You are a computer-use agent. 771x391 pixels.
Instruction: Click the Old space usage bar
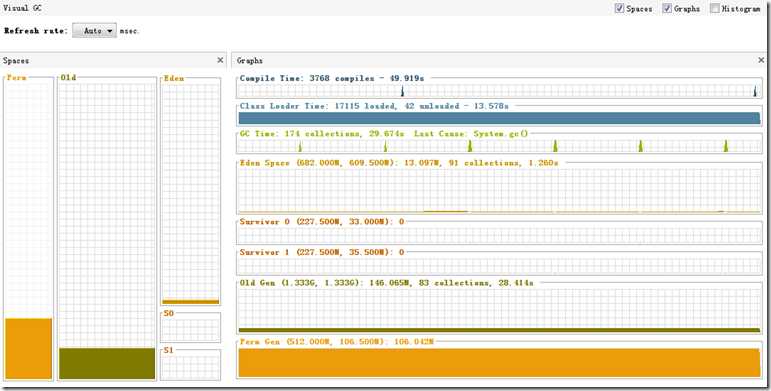coord(107,363)
